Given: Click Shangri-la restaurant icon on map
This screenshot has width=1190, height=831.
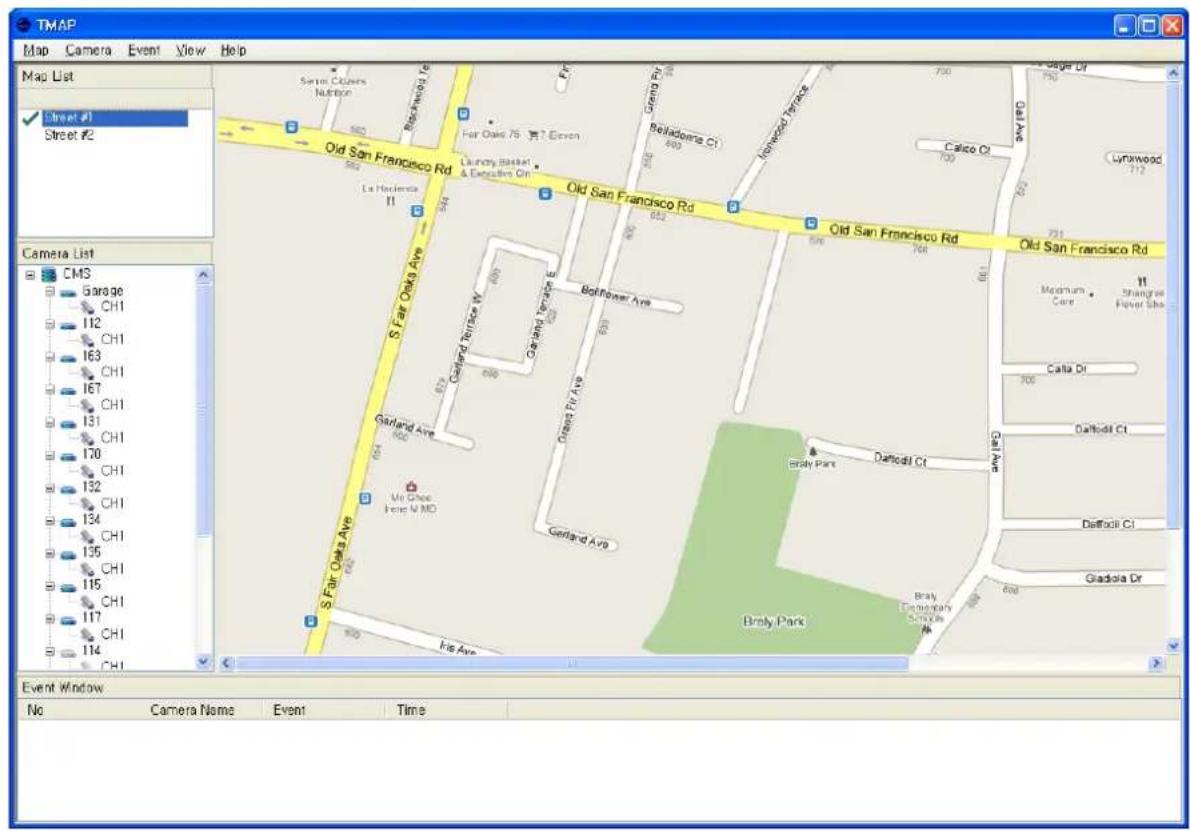Looking at the screenshot, I should point(1142,282).
